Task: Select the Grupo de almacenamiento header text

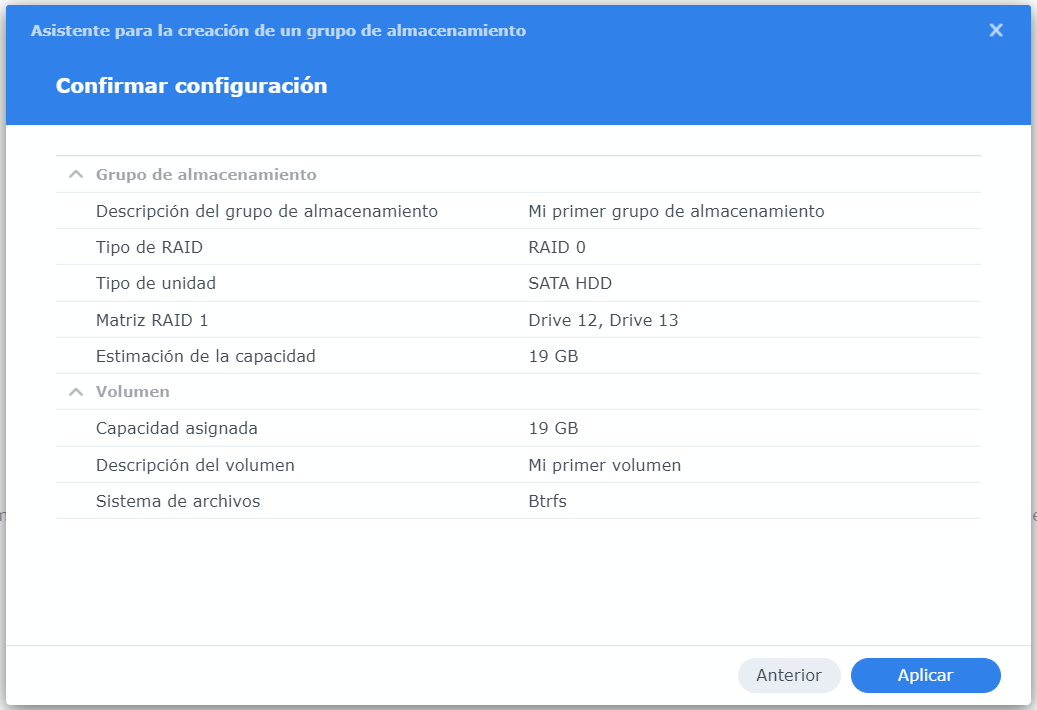Action: (x=206, y=175)
